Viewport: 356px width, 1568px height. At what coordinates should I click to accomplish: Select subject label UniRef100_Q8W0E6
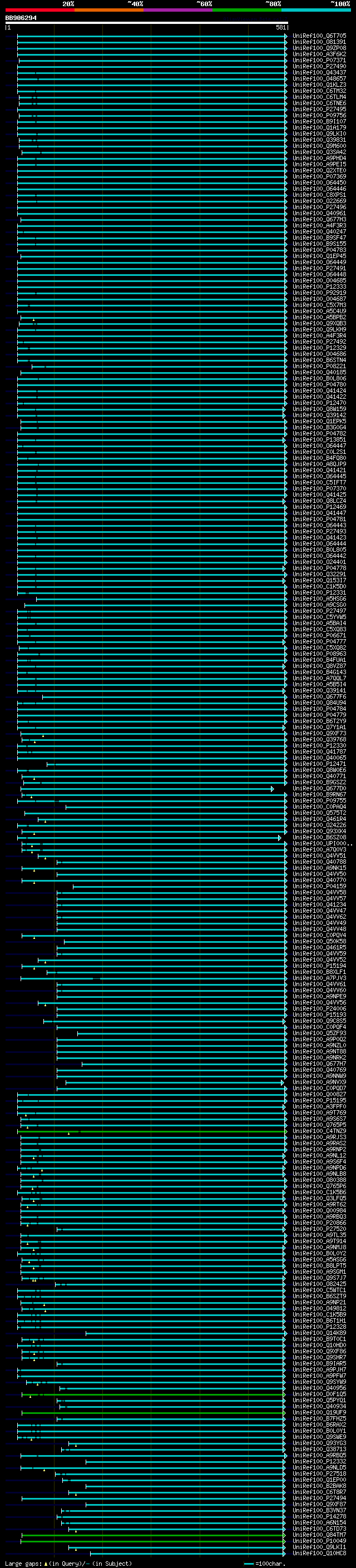coord(319,770)
